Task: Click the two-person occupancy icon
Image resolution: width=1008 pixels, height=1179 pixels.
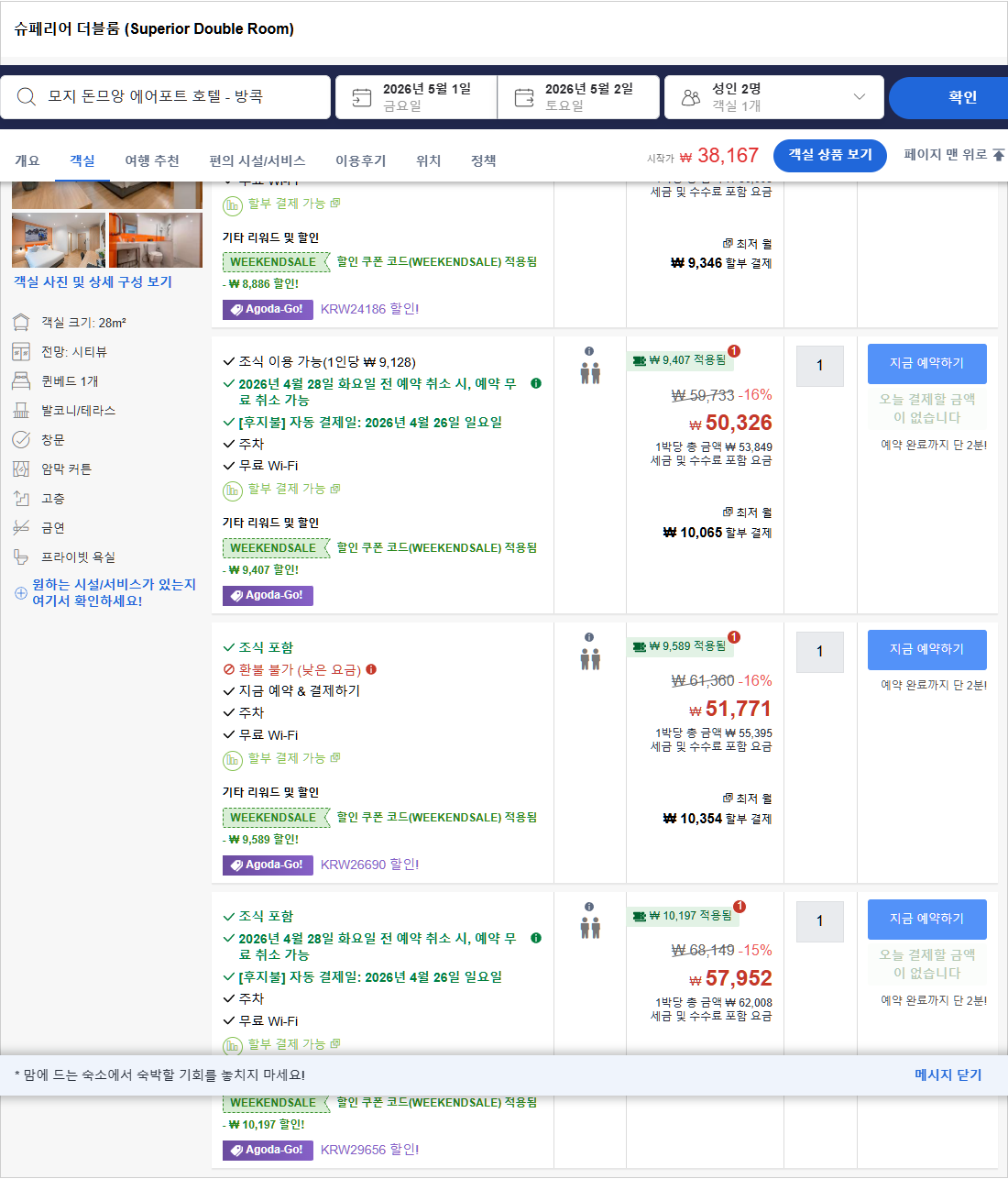Action: (x=589, y=371)
